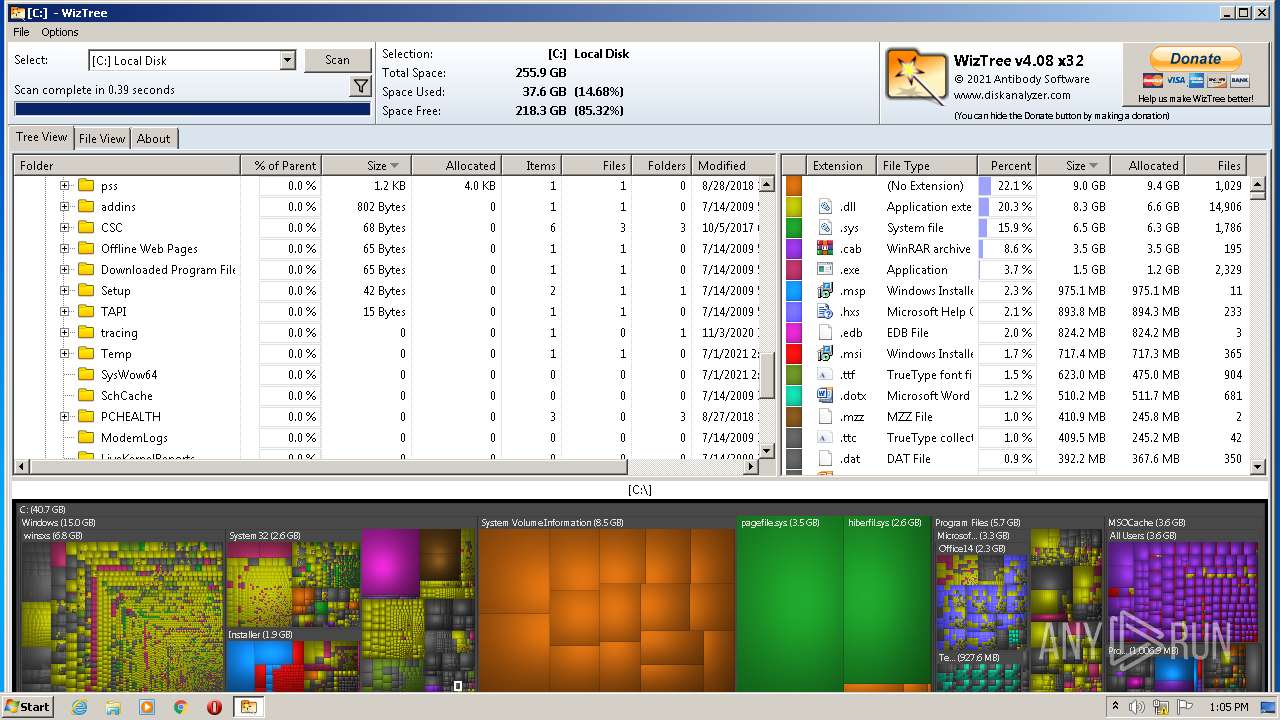The height and width of the screenshot is (720, 1280).
Task: Open Chrome from the taskbar
Action: point(180,707)
